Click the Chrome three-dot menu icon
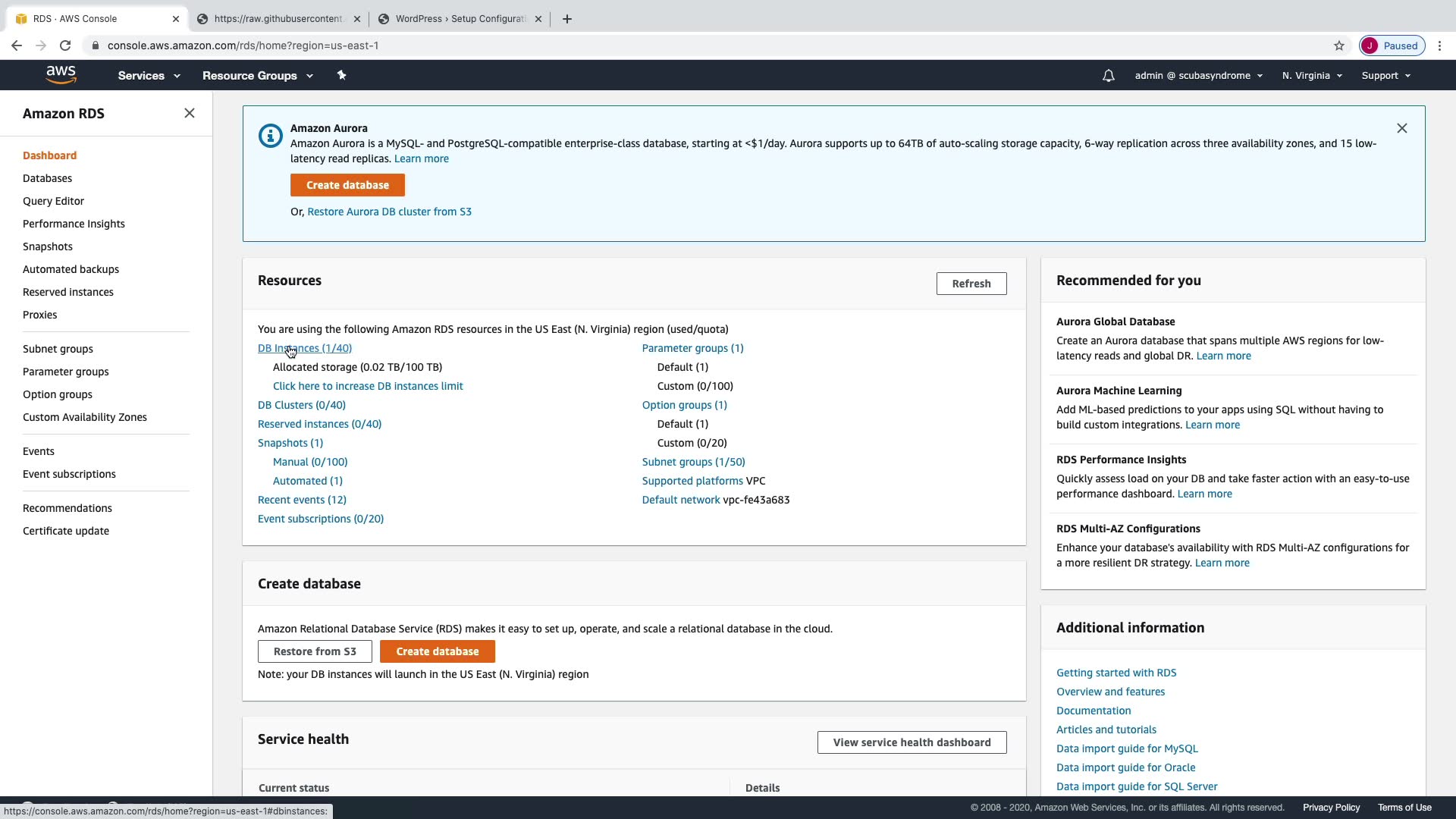Image resolution: width=1456 pixels, height=819 pixels. pos(1439,45)
